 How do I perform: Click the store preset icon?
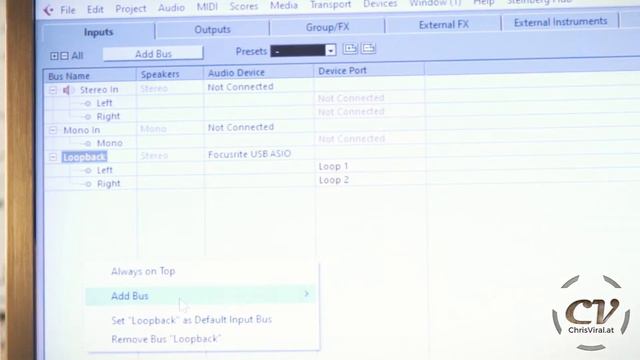(x=350, y=49)
